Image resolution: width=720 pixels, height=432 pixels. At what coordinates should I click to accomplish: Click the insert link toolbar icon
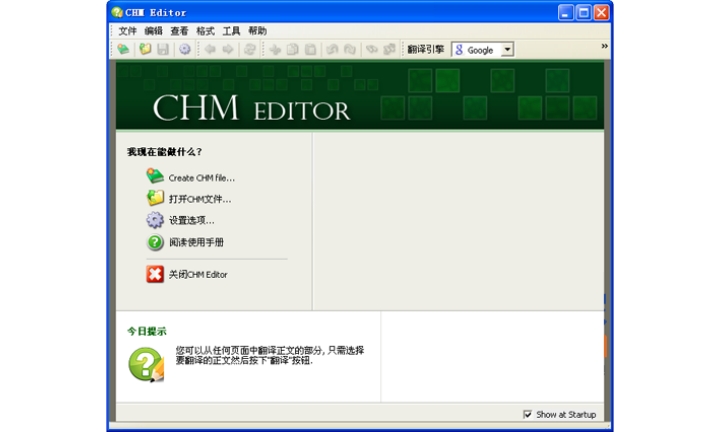[372, 49]
